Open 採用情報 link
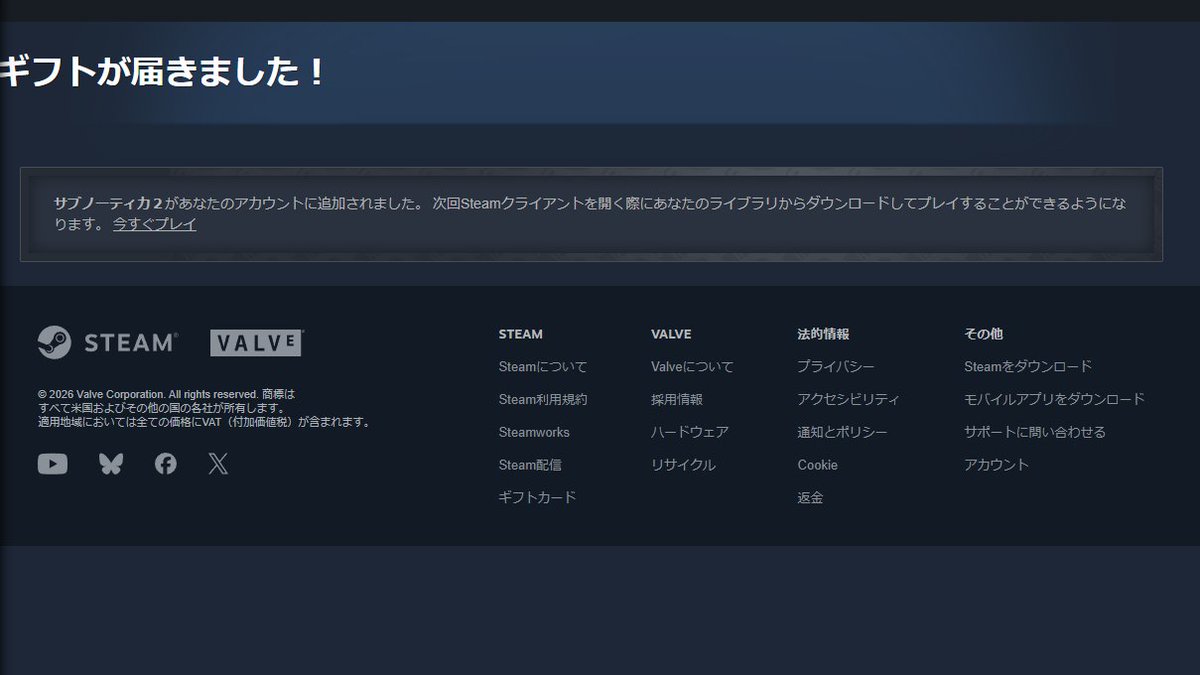This screenshot has width=1200, height=675. click(677, 399)
